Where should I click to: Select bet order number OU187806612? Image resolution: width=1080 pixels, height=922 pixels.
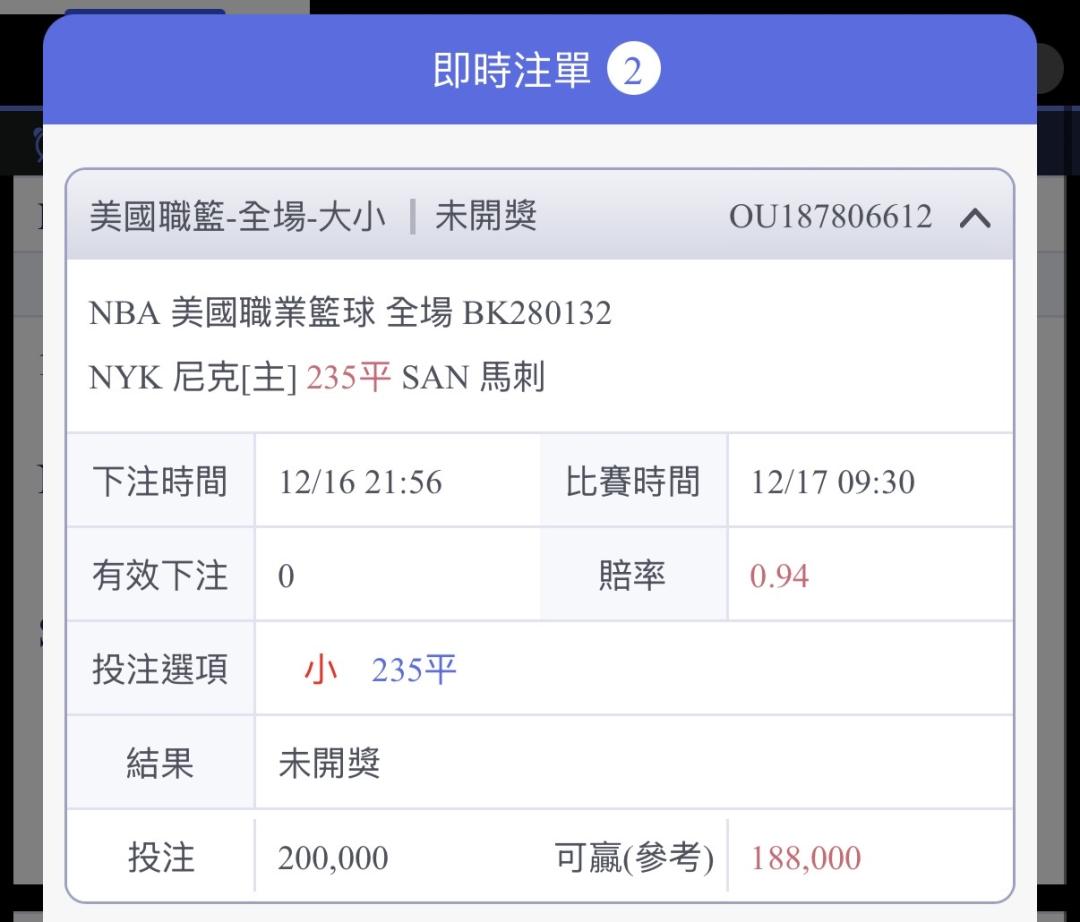click(830, 217)
